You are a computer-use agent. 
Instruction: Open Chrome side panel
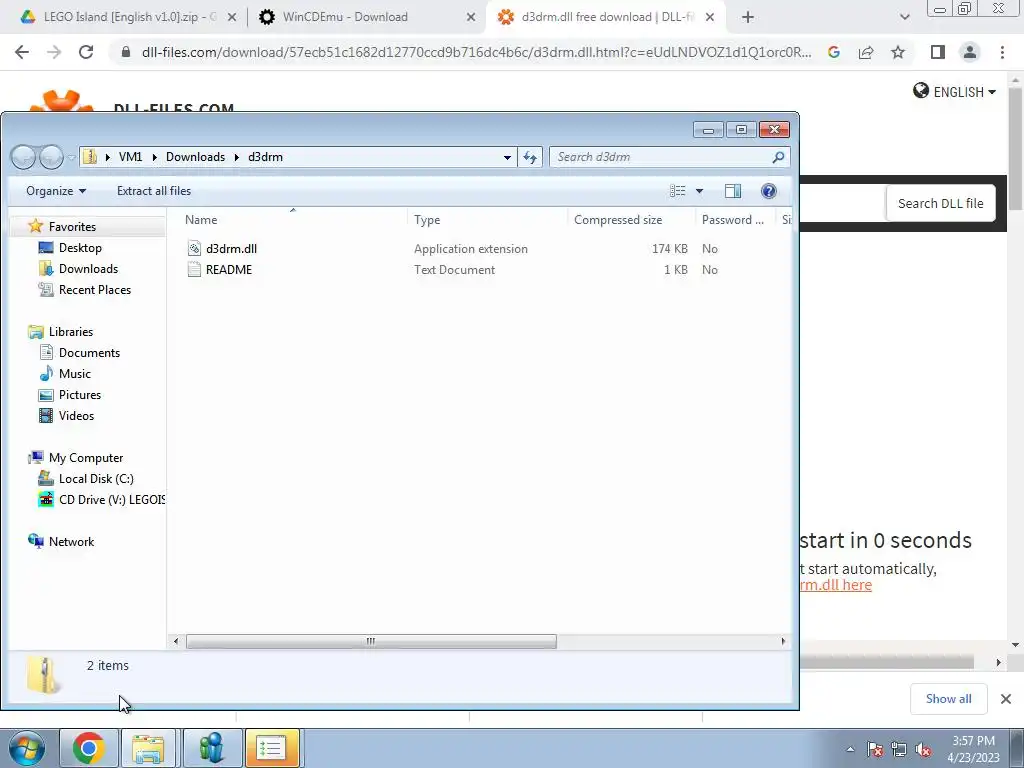pos(938,52)
